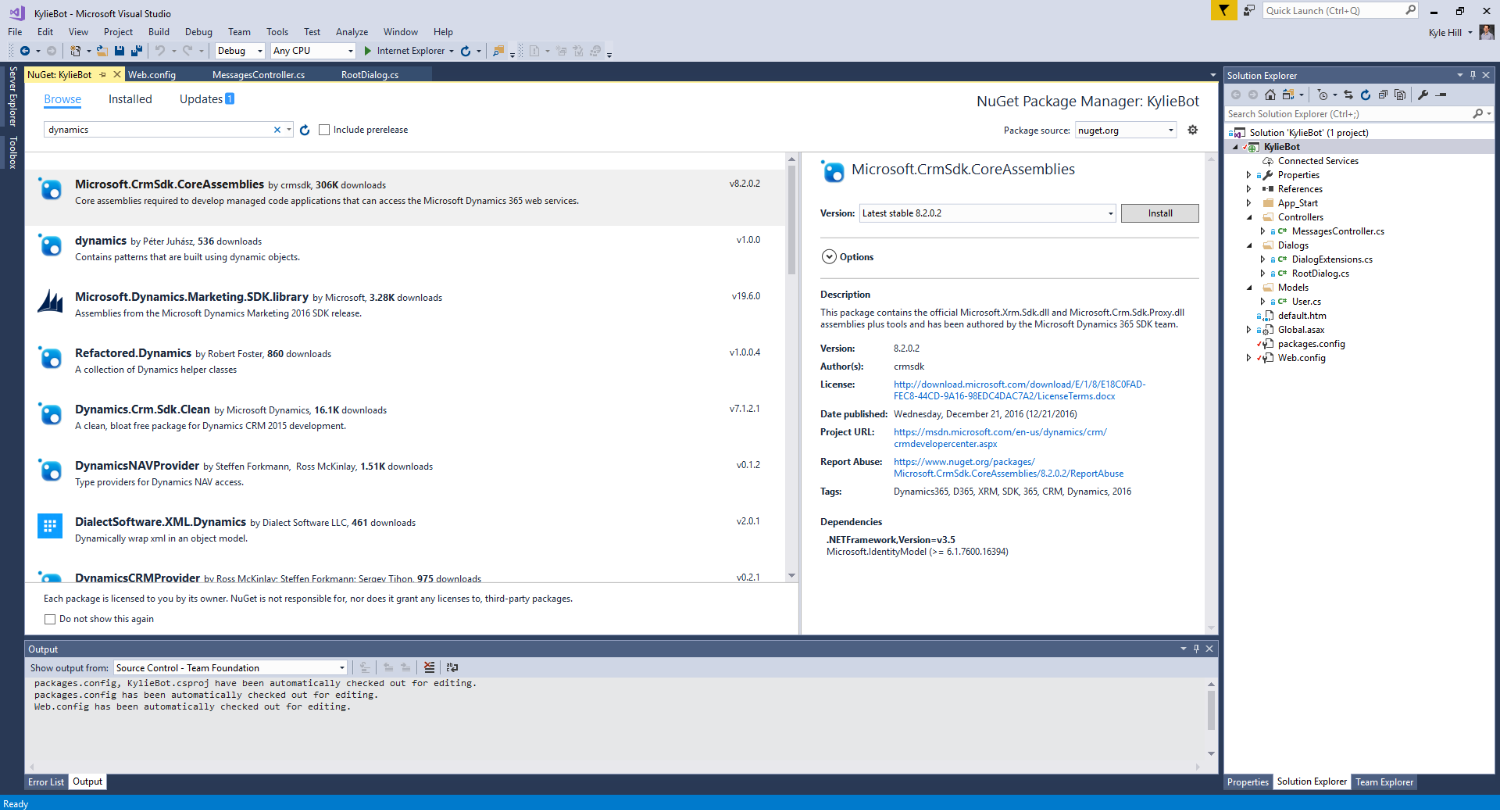Click the Pending Changes Filter clock icon
Screen dimensions: 1500x810
(x=1323, y=95)
